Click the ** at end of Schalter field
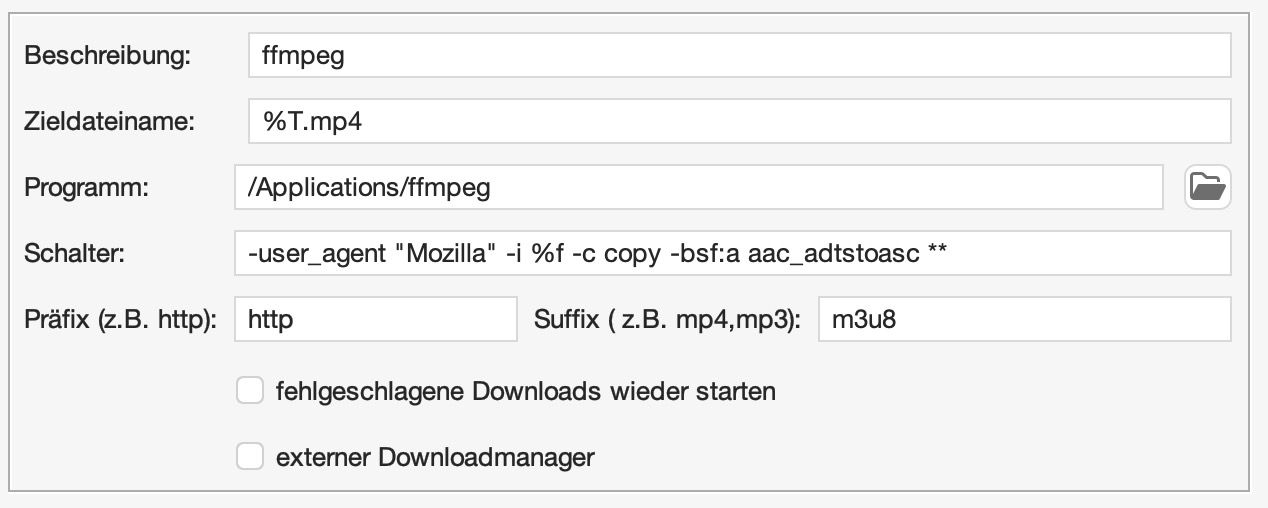 (937, 254)
